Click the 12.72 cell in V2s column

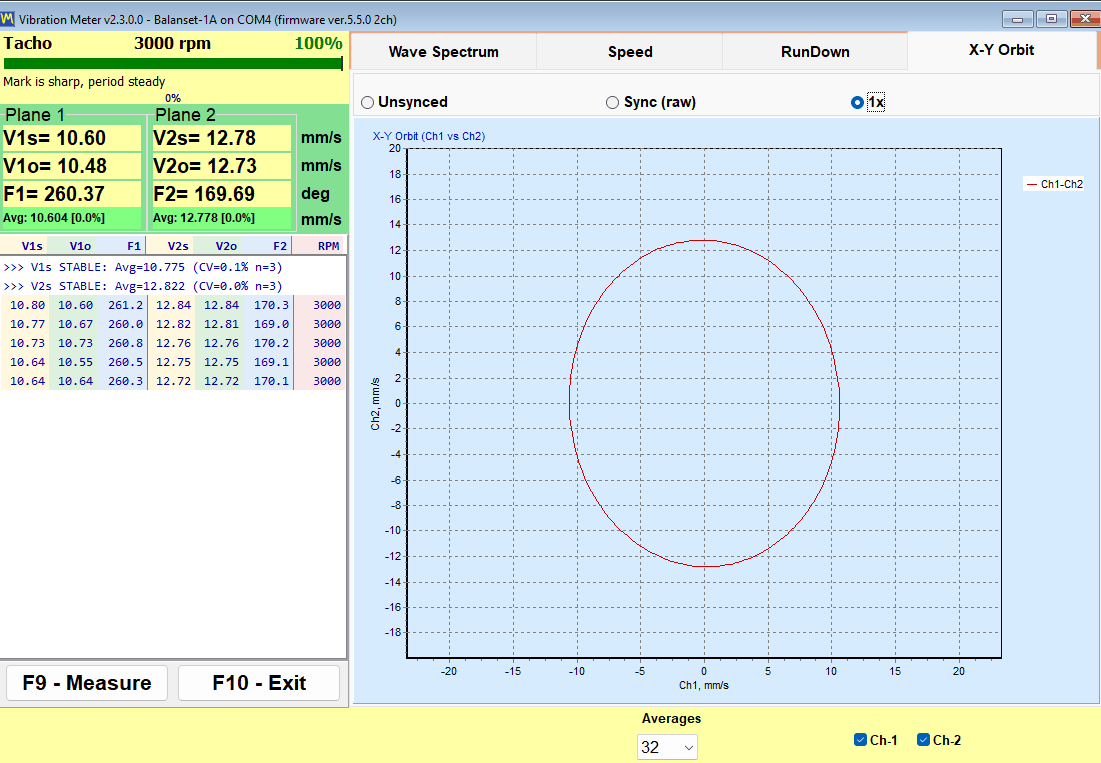[x=173, y=380]
